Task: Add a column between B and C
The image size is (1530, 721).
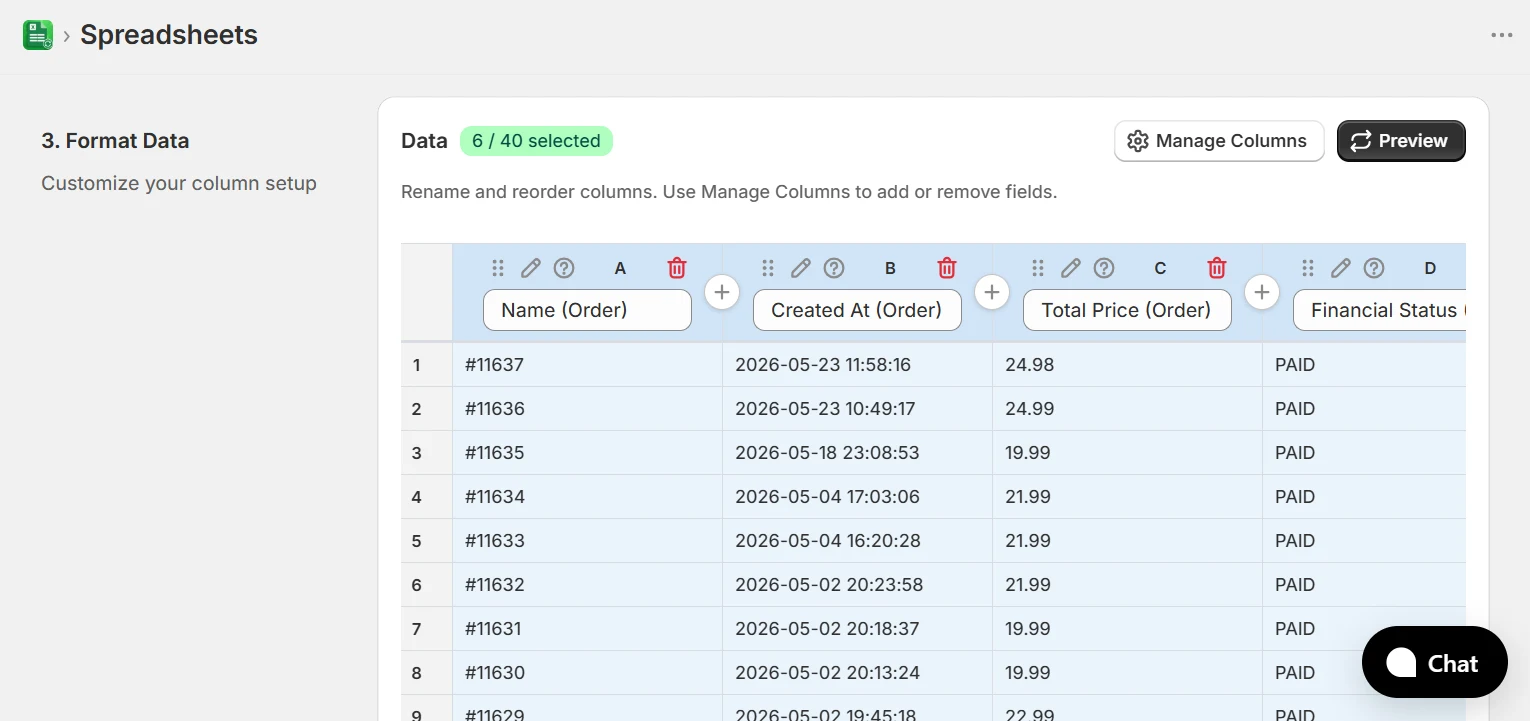Action: (992, 292)
